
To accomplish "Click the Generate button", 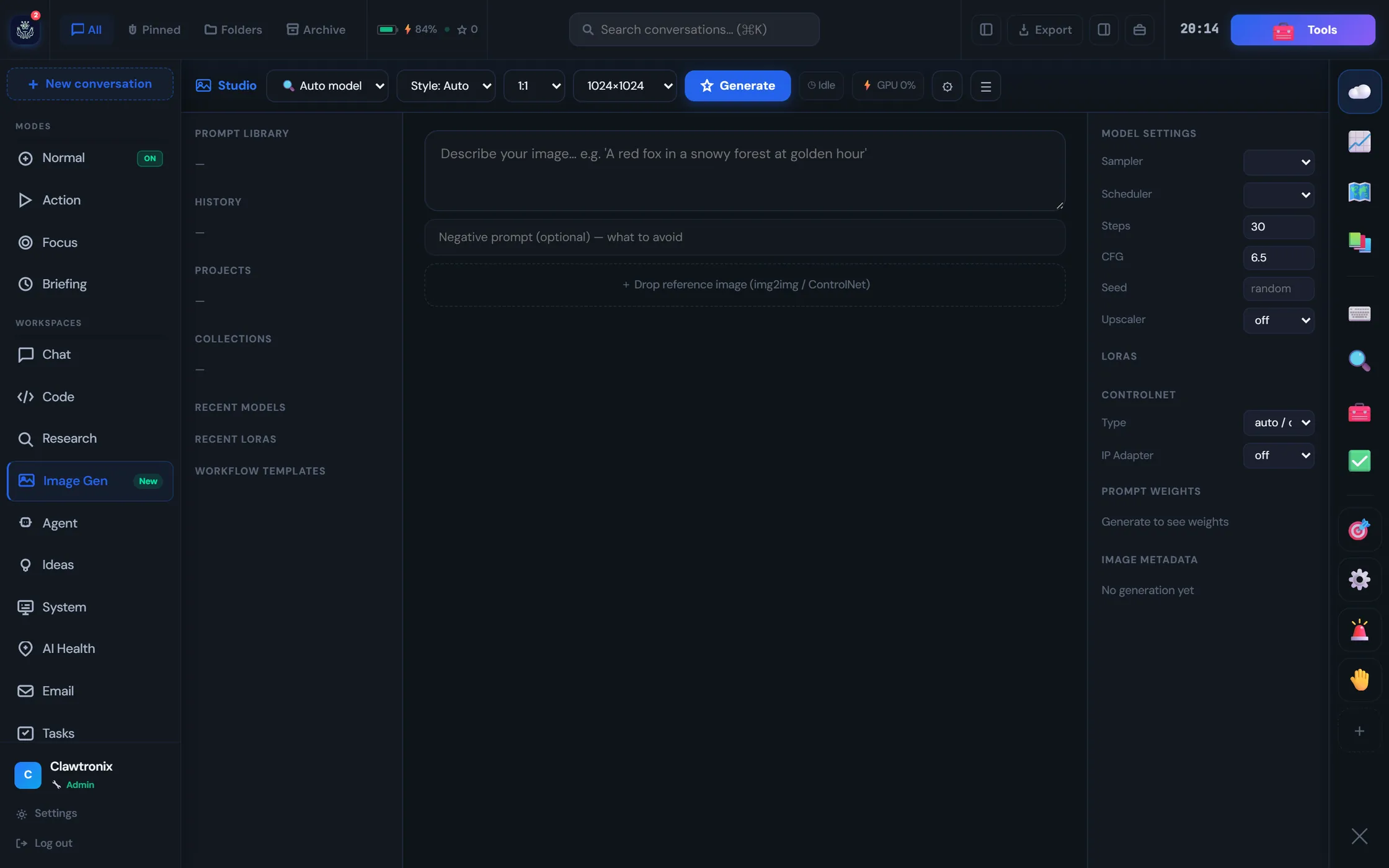I will [x=737, y=86].
